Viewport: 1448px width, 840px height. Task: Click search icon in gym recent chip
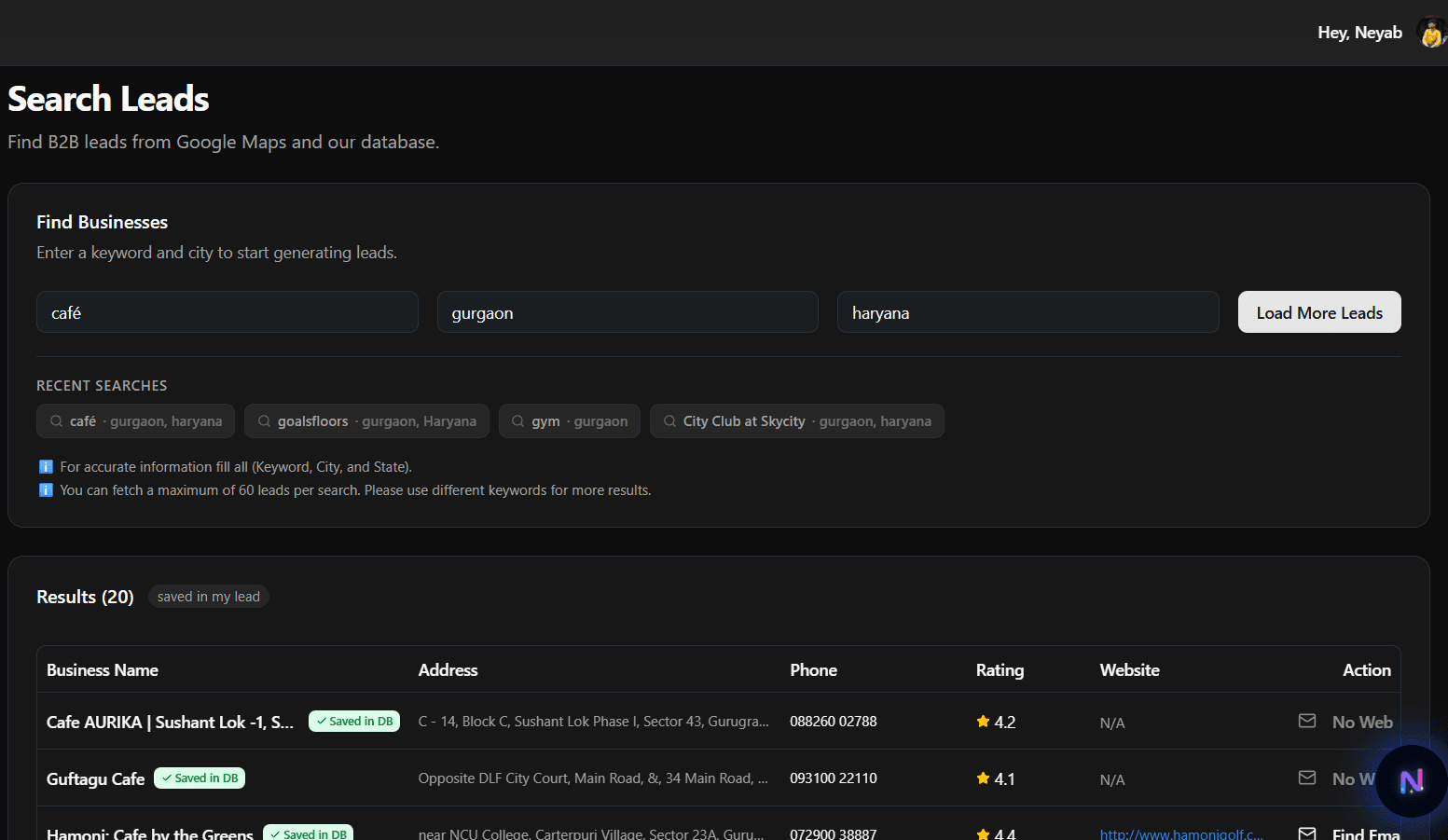coord(518,421)
